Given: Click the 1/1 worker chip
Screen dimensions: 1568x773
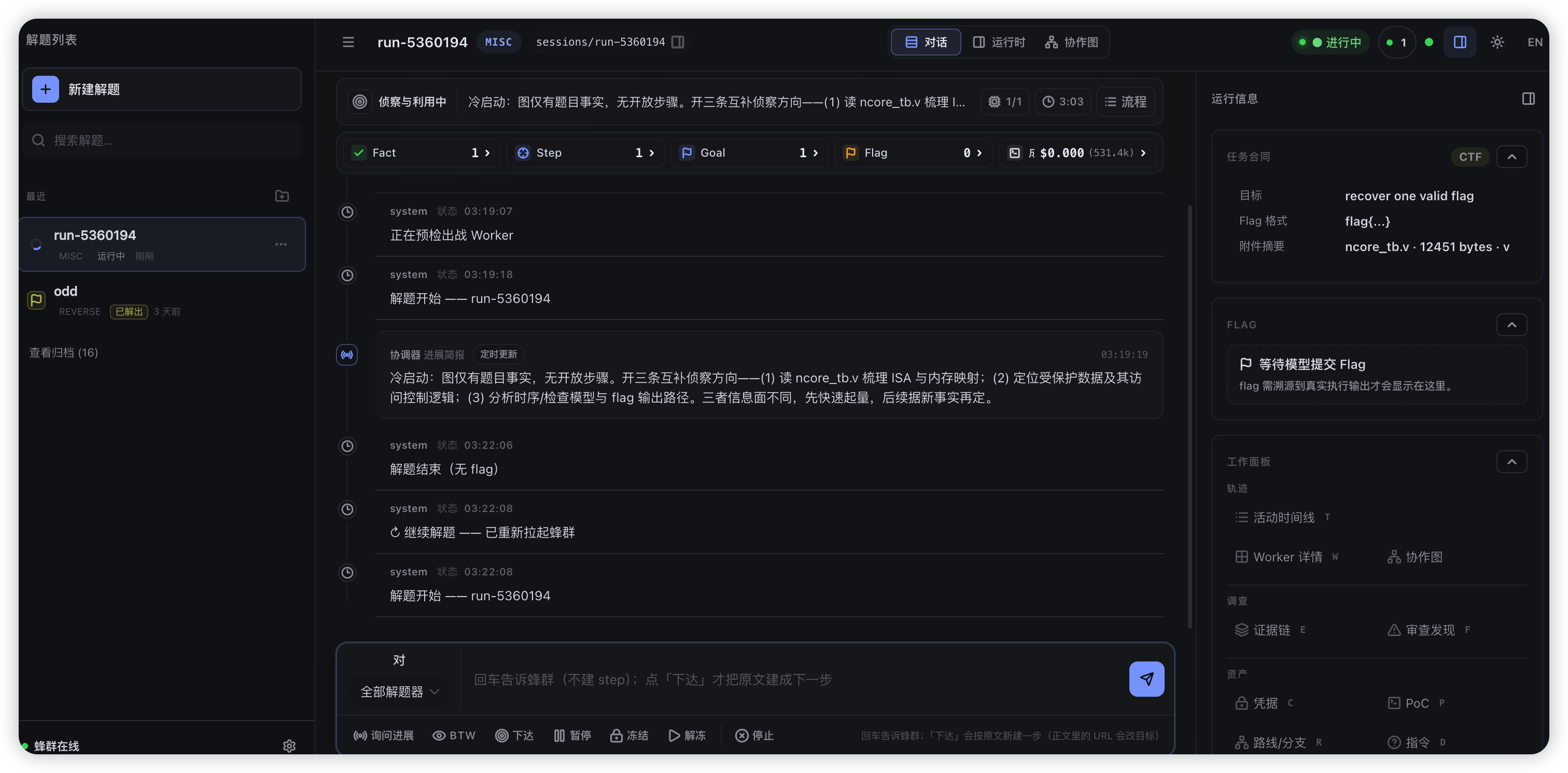Looking at the screenshot, I should (1004, 102).
